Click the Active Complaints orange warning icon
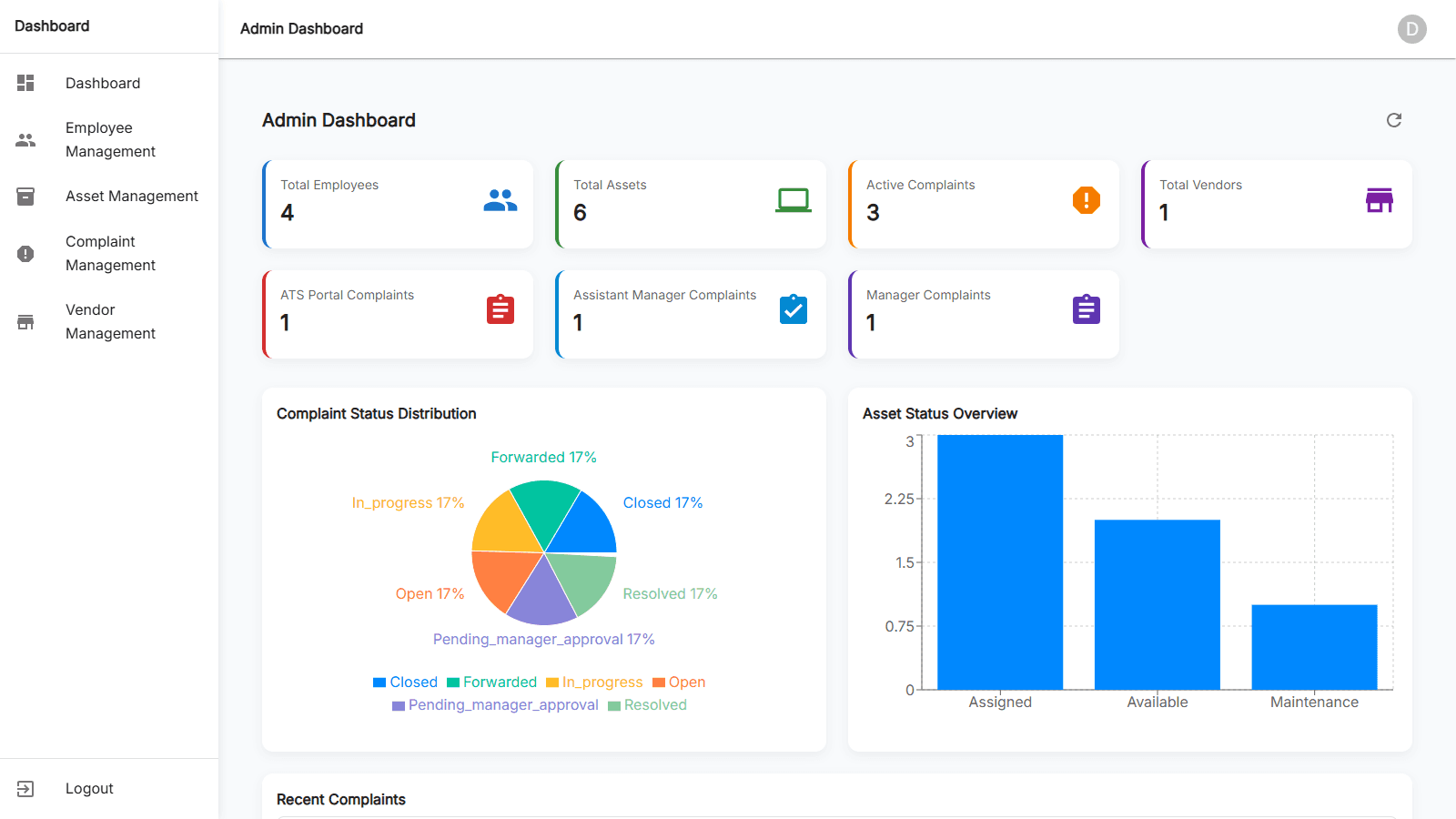Image resolution: width=1456 pixels, height=819 pixels. pyautogui.click(x=1087, y=200)
